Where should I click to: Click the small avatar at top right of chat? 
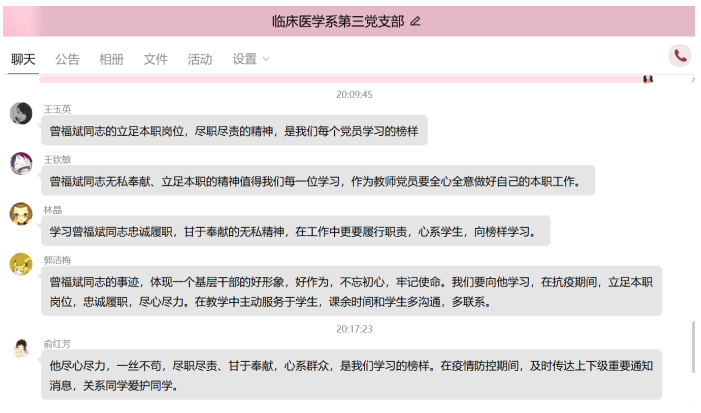tap(648, 79)
